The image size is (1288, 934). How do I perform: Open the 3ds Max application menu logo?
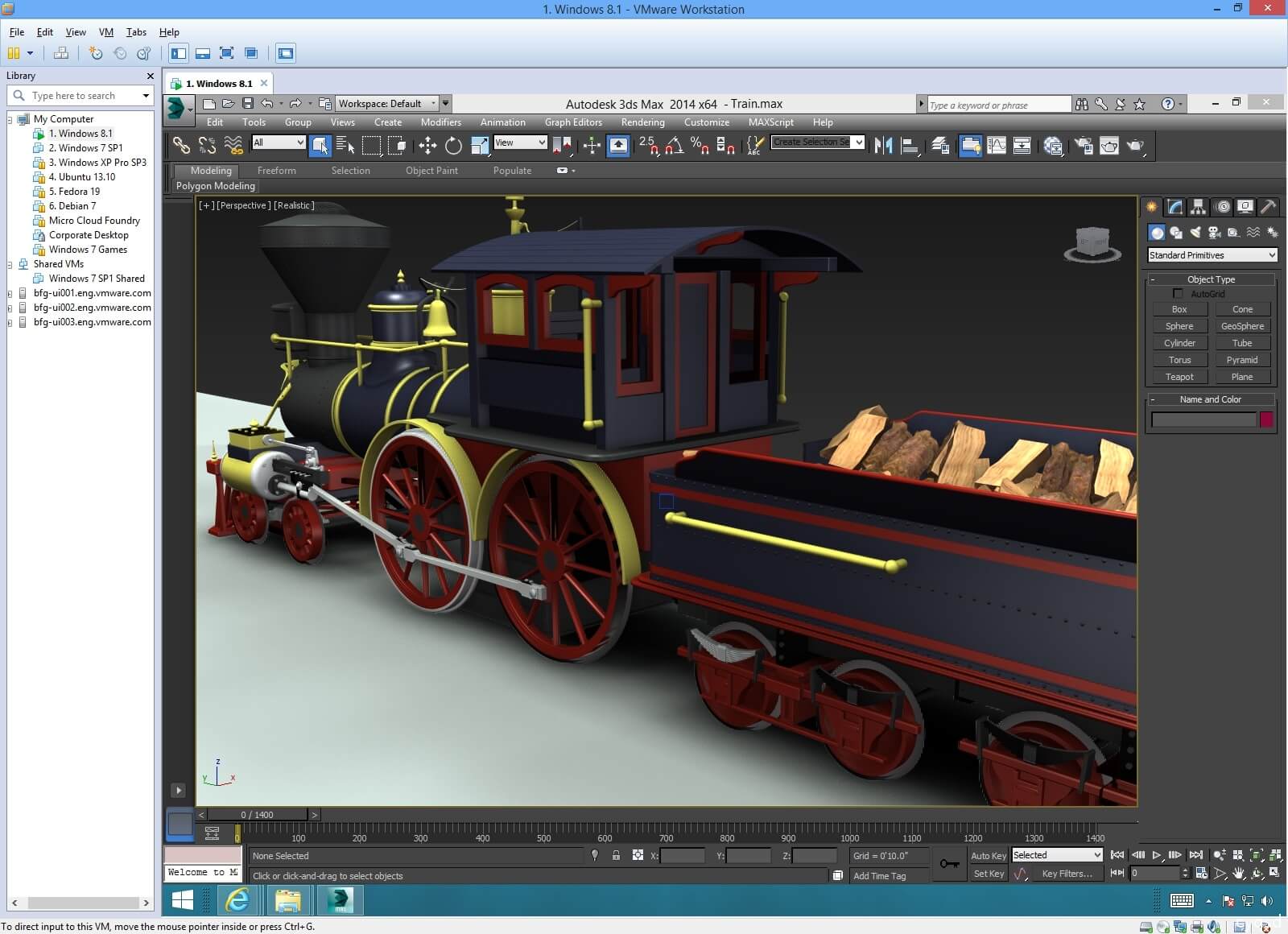(x=175, y=107)
